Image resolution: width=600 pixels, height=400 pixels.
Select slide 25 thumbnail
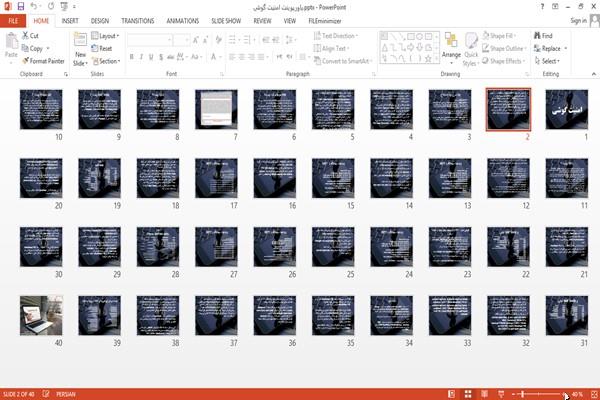(x=333, y=247)
